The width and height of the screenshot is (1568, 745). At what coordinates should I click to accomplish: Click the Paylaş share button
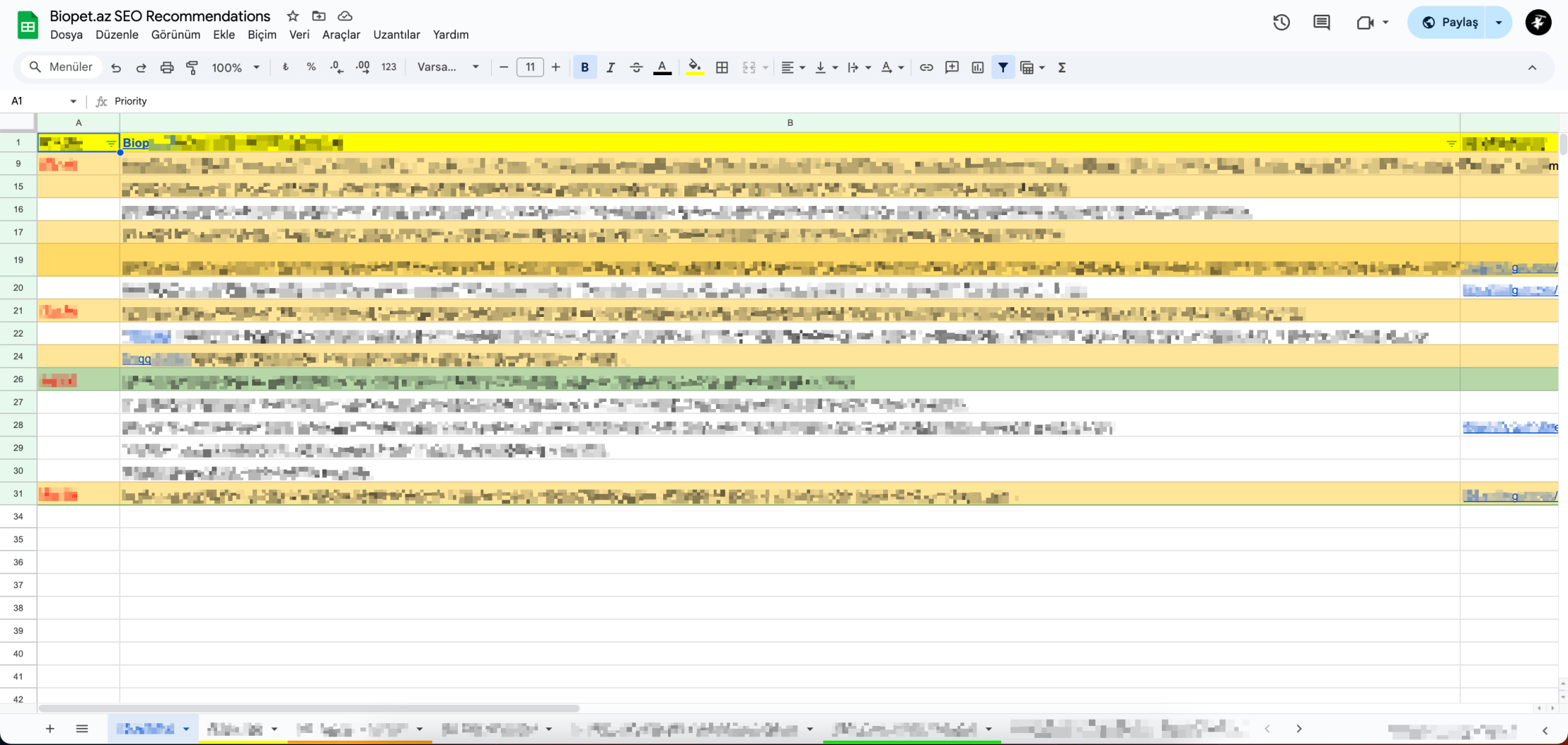coord(1449,22)
